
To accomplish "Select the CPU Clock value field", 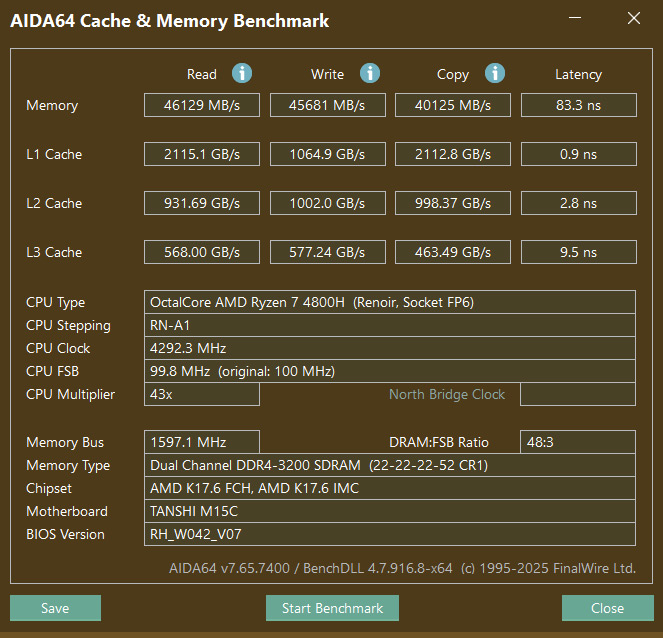I will click(390, 348).
